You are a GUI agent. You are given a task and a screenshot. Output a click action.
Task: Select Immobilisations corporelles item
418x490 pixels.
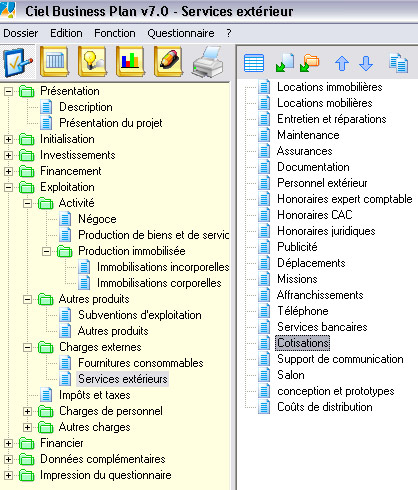pyautogui.click(x=159, y=283)
